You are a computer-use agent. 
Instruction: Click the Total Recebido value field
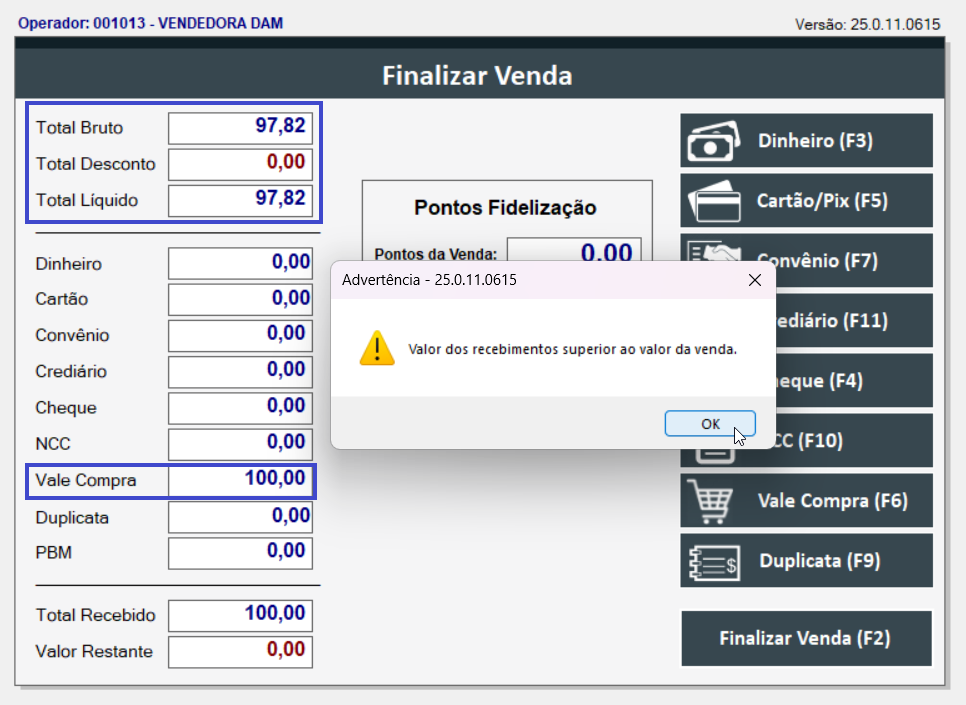point(240,615)
